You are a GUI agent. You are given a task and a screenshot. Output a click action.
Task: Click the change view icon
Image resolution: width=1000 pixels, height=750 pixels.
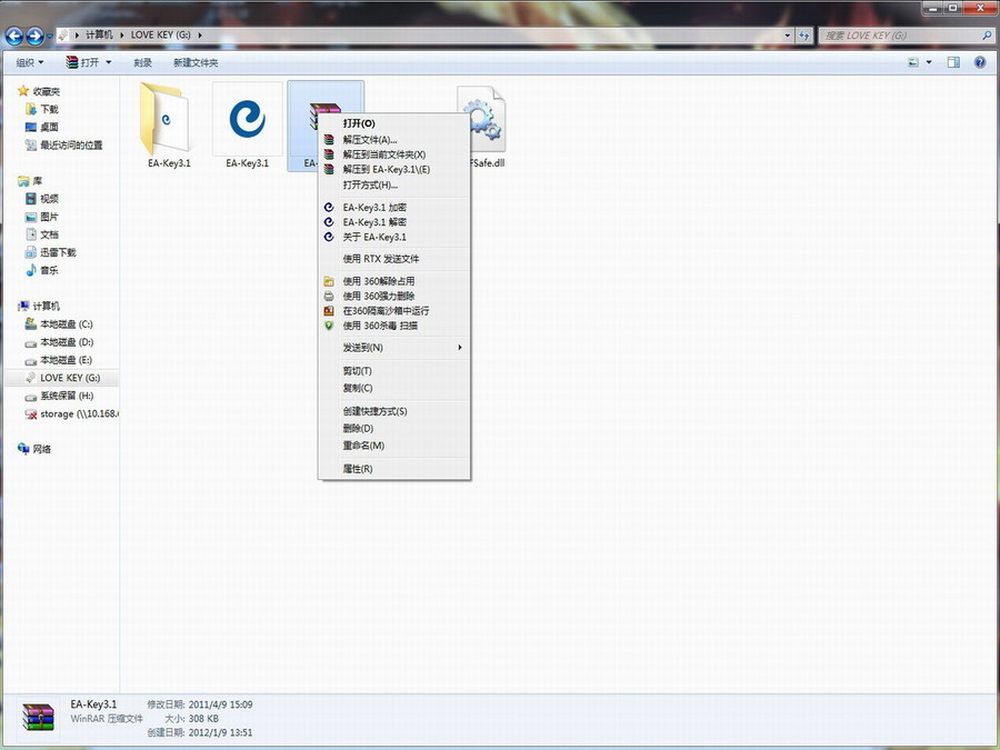coord(913,62)
